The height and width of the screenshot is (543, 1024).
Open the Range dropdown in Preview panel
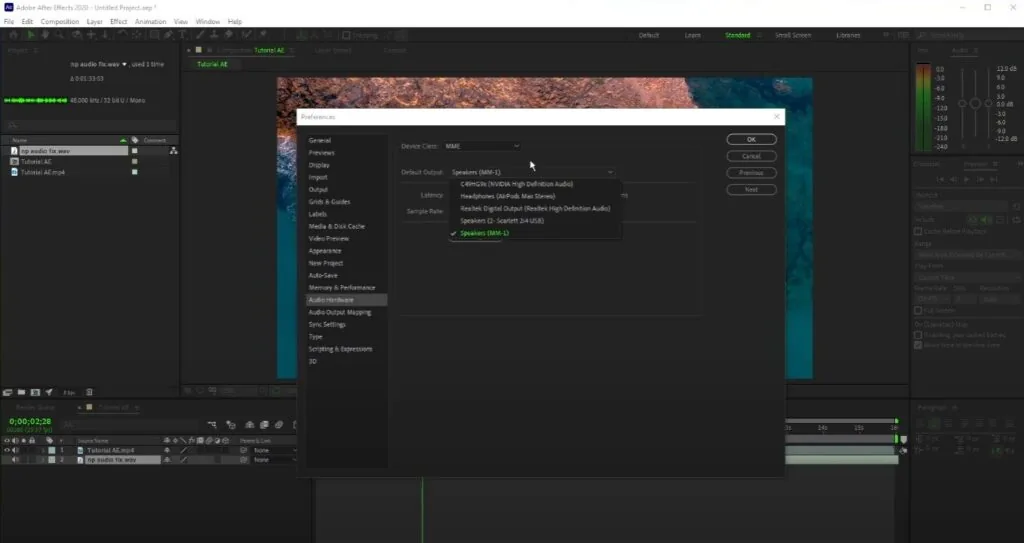[x=967, y=255]
